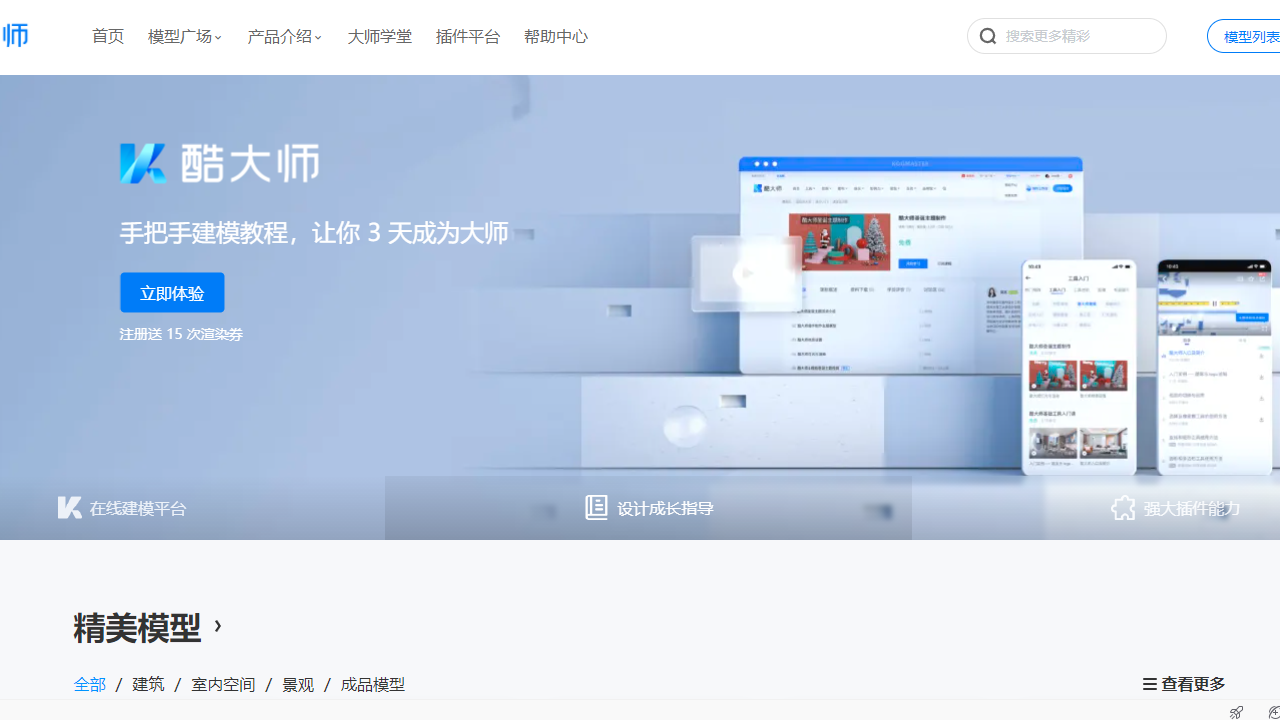
Task: Click the circled plus icon bottom right
Action: pos(1272,712)
